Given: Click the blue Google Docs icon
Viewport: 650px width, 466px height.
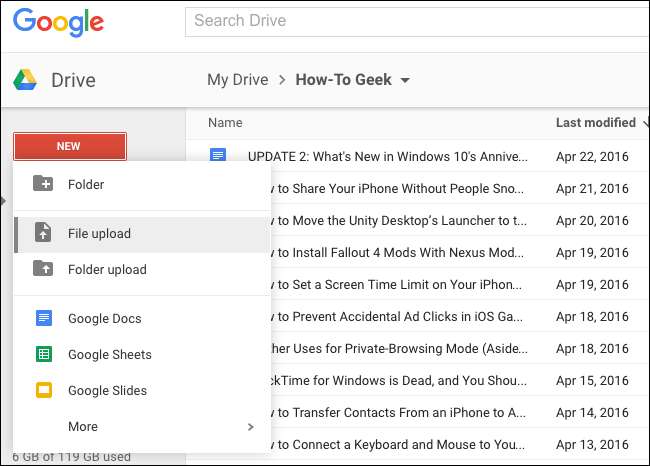Looking at the screenshot, I should [43, 319].
